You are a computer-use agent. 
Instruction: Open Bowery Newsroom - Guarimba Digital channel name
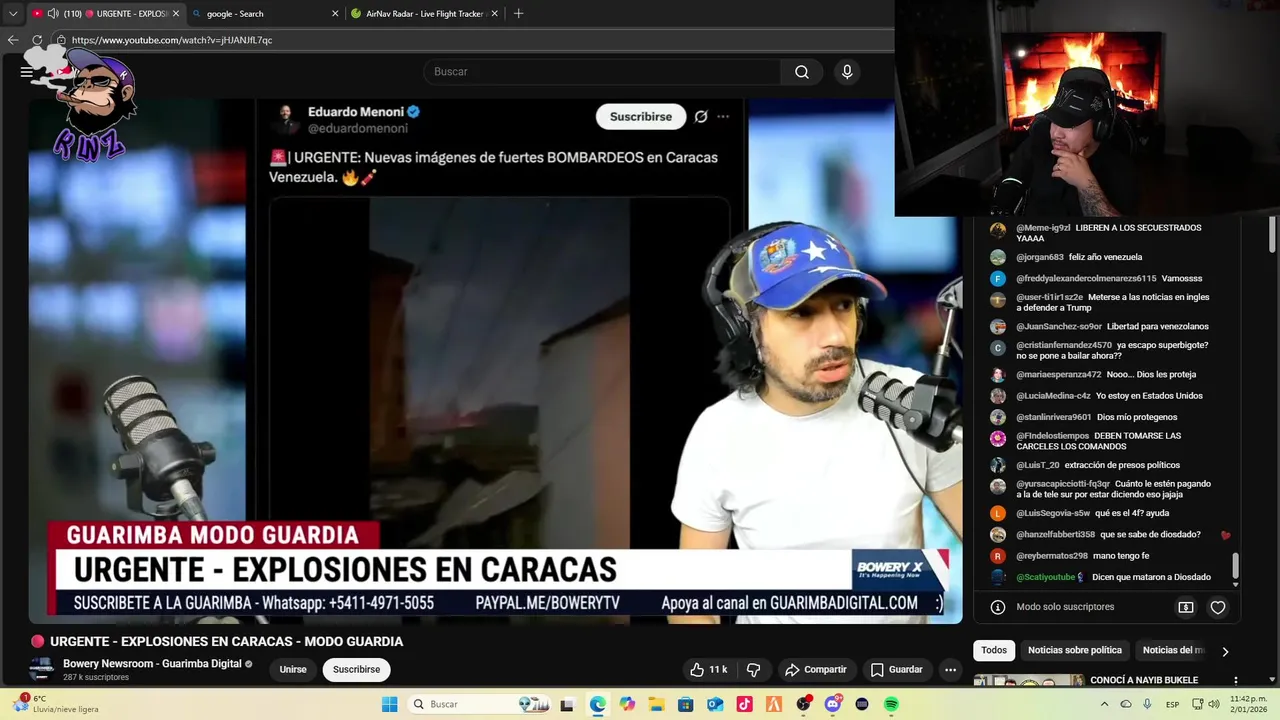152,664
